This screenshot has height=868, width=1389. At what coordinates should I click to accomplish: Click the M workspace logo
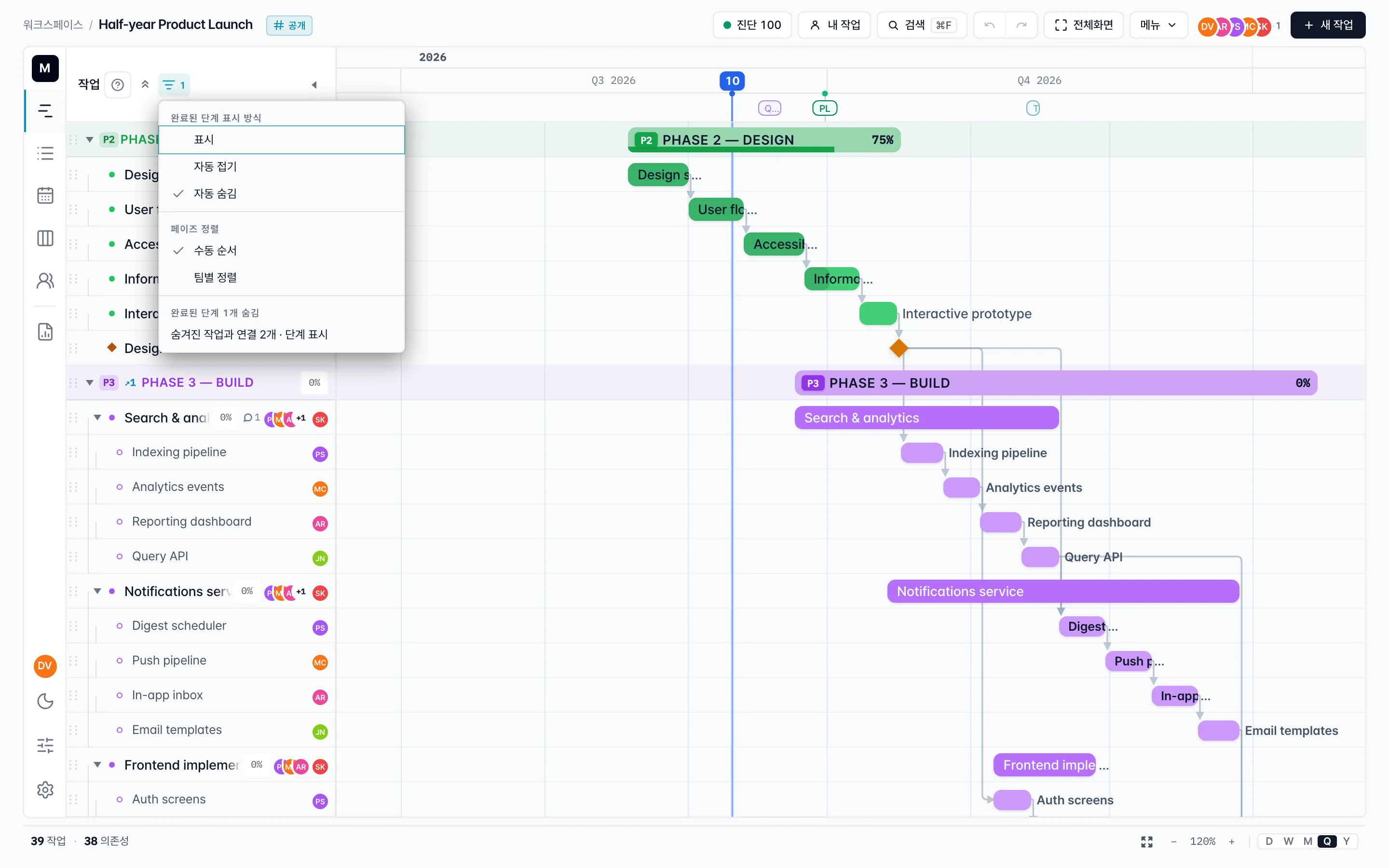(45, 68)
